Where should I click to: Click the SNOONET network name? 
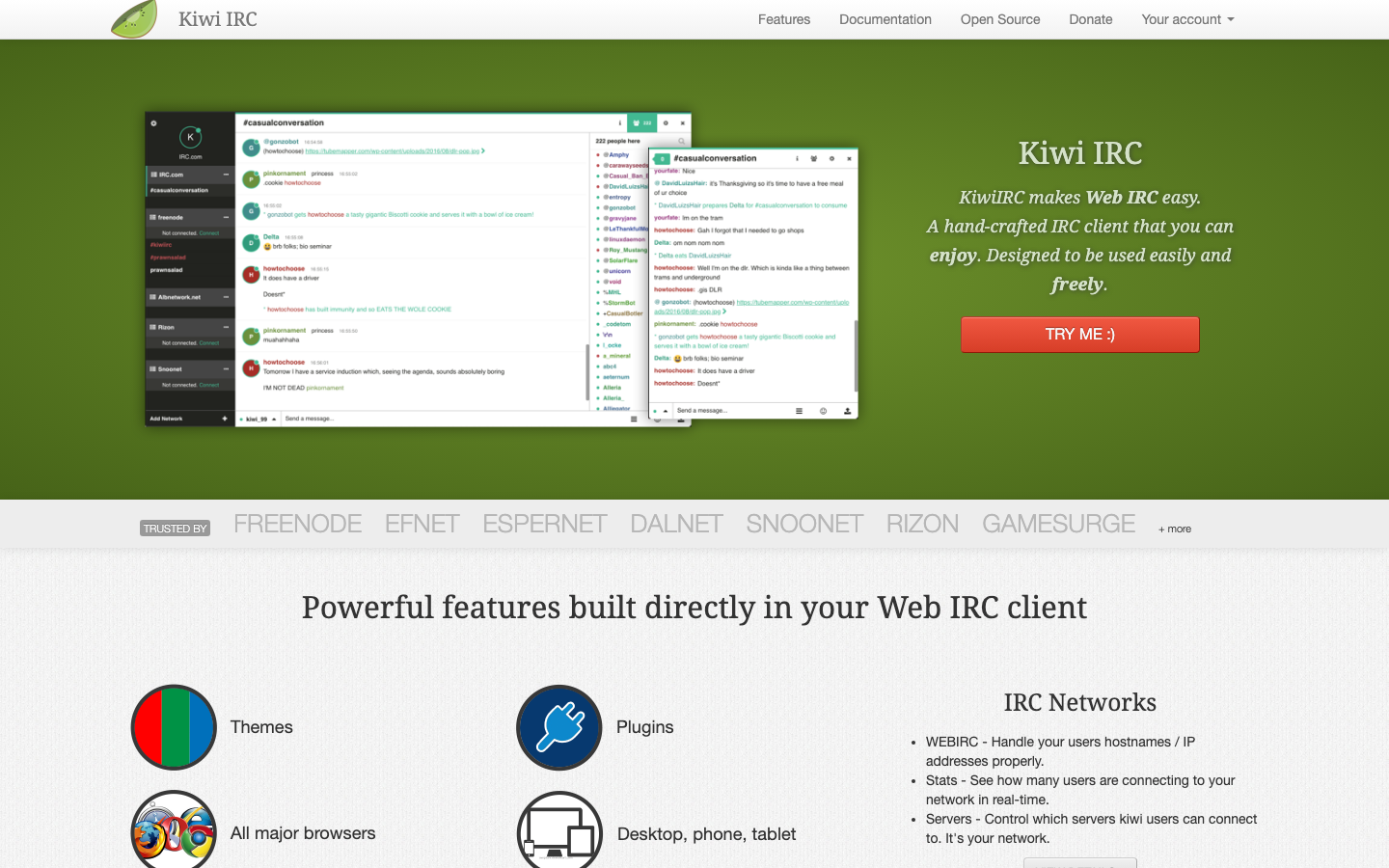tap(804, 524)
